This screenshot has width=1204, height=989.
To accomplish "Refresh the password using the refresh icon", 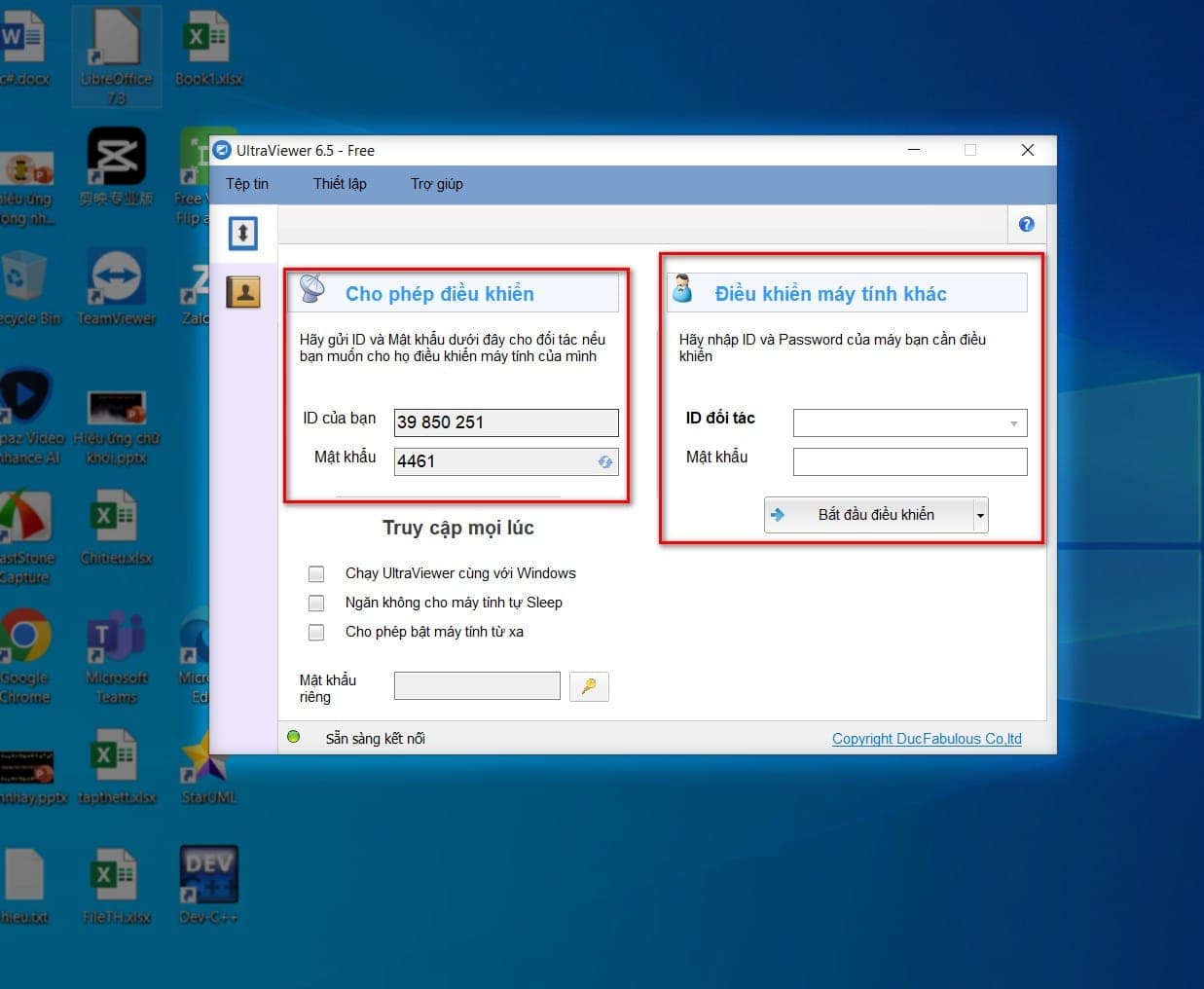I will pyautogui.click(x=605, y=462).
